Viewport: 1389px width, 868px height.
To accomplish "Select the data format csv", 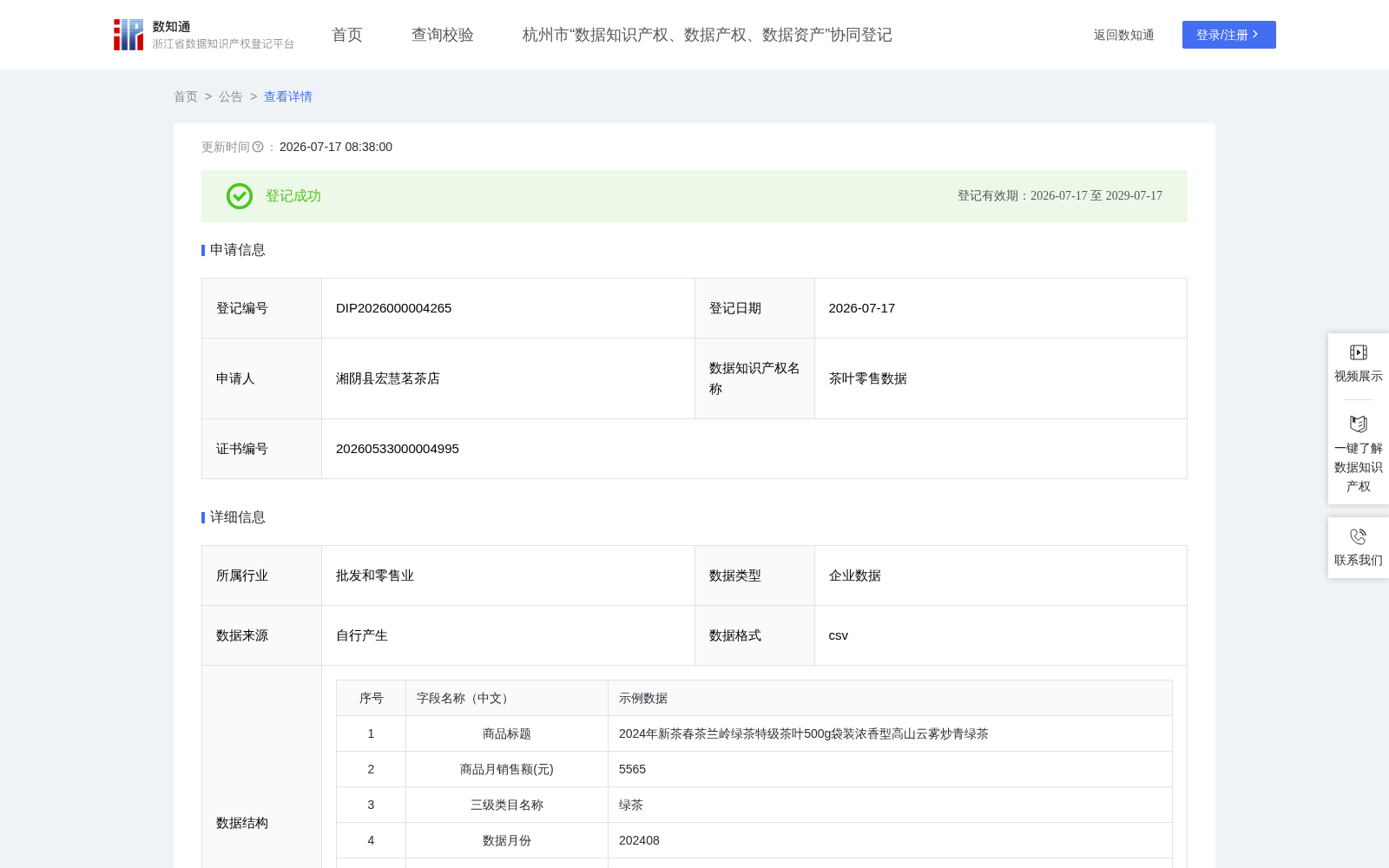I will click(839, 635).
